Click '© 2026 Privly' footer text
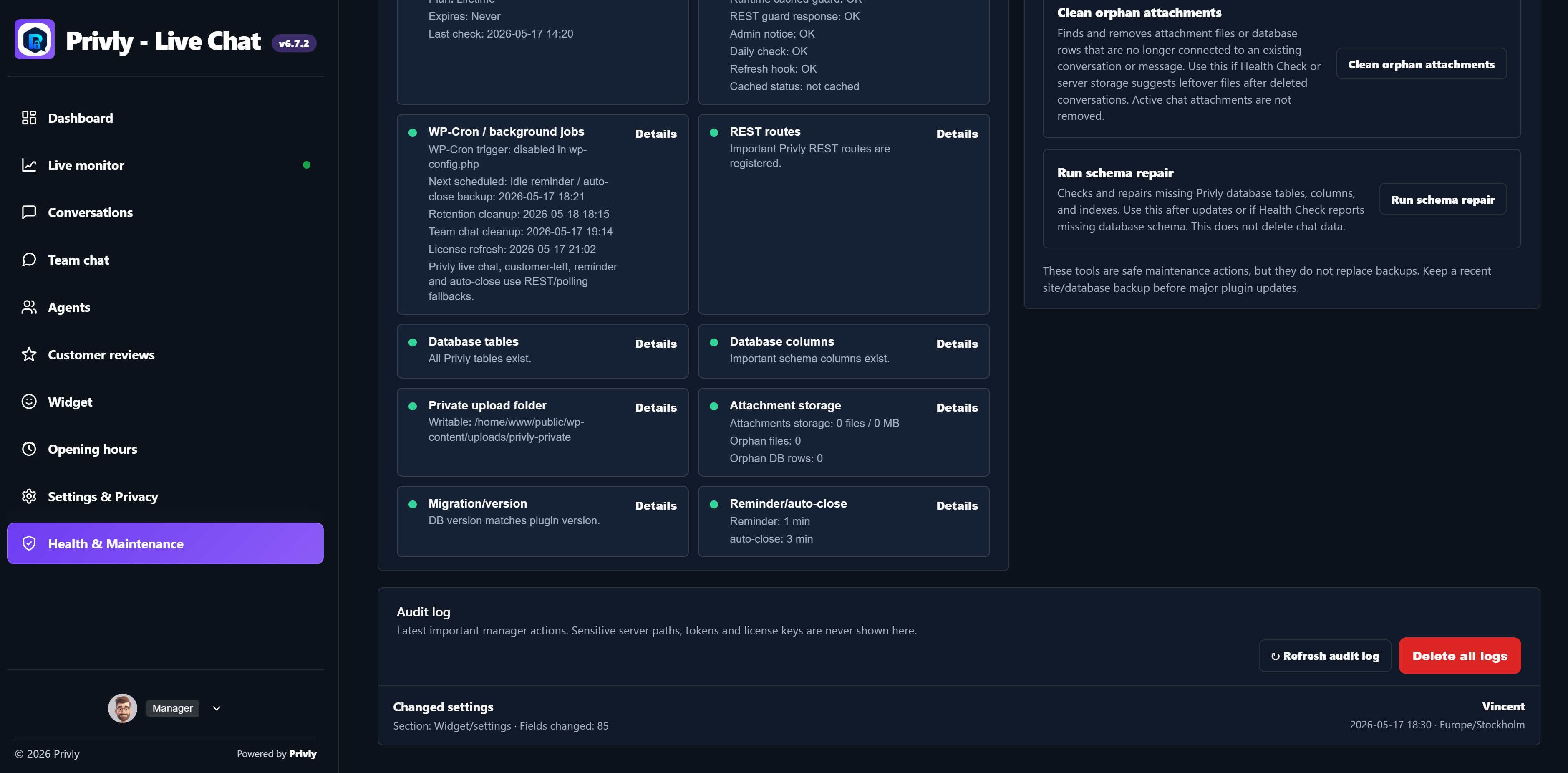1568x773 pixels. tap(47, 753)
